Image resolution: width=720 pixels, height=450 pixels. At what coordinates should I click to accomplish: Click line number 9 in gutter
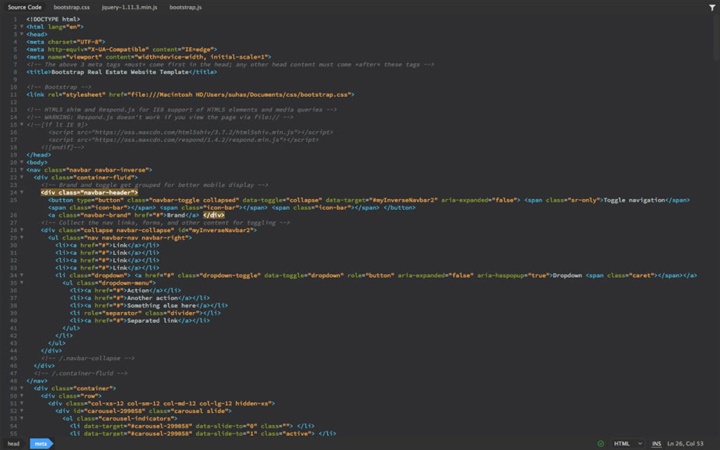tap(15, 79)
